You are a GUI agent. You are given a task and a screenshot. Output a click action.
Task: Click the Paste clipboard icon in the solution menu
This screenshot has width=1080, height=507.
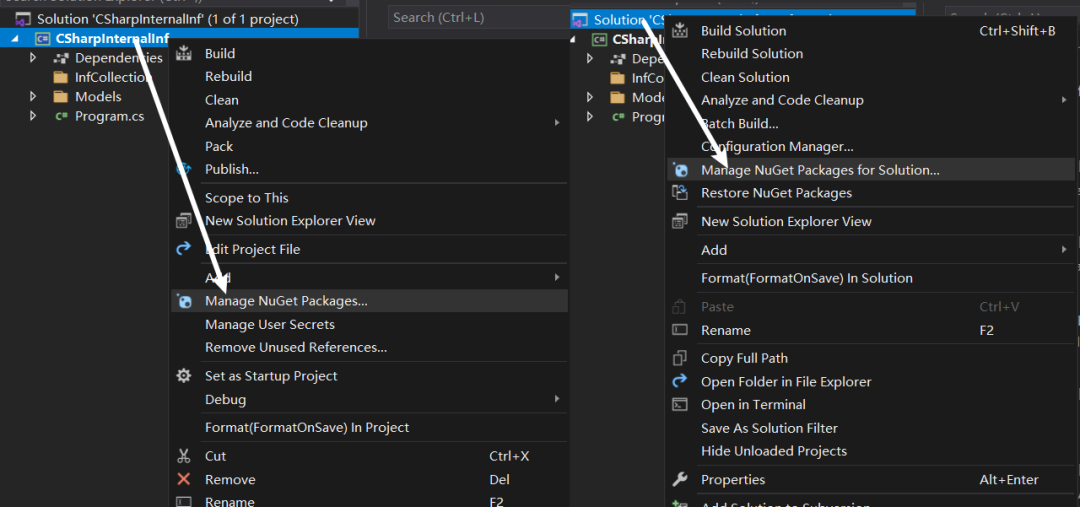(x=680, y=307)
